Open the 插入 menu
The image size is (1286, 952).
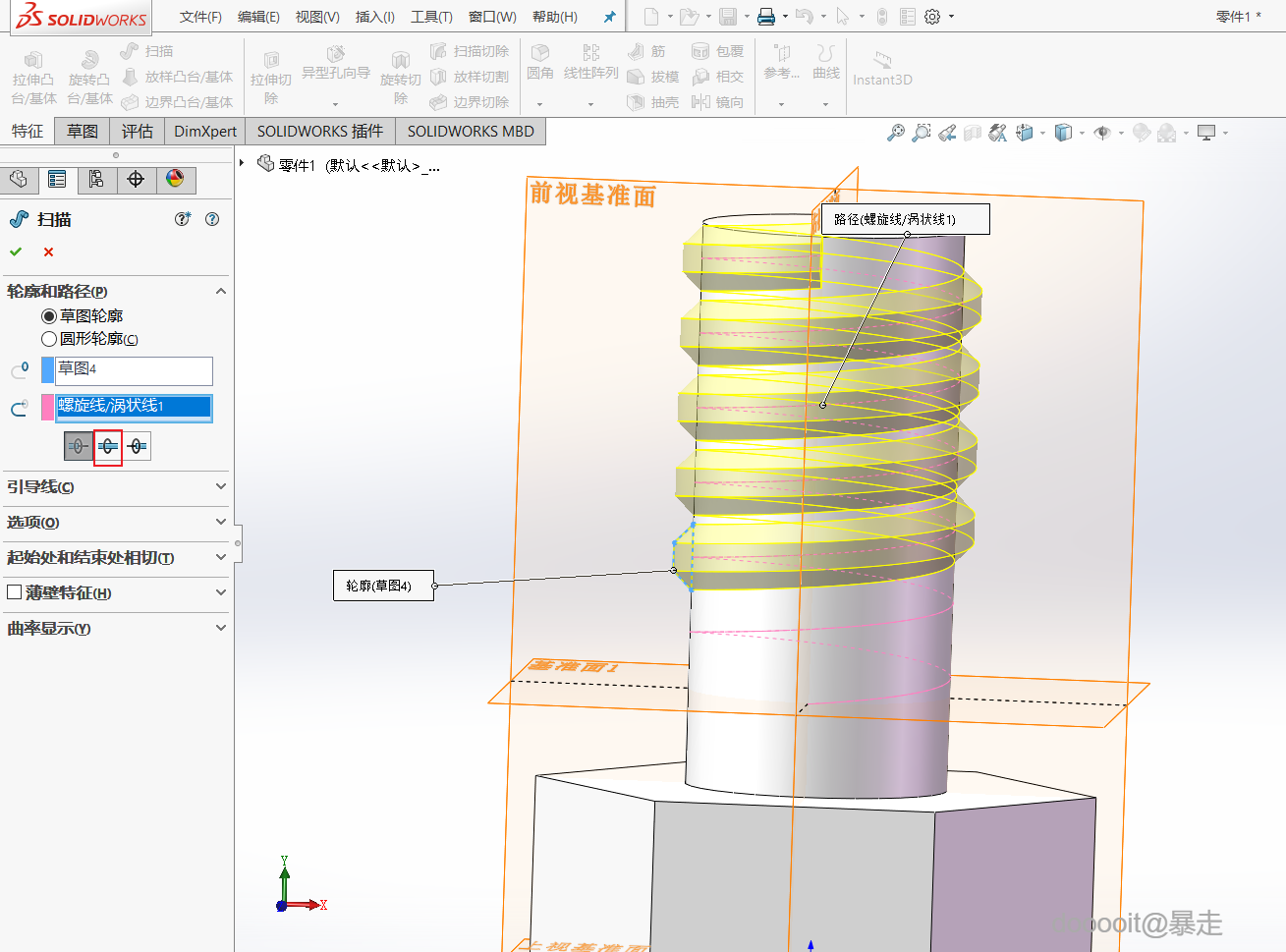tap(374, 17)
